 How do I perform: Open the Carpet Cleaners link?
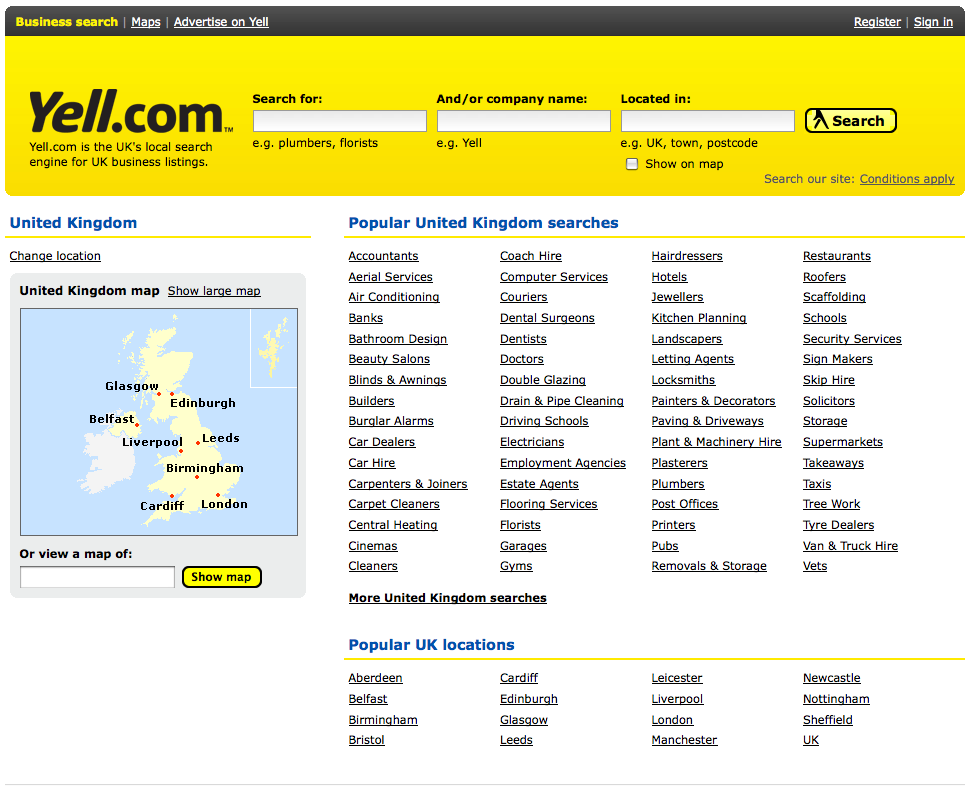pos(394,504)
